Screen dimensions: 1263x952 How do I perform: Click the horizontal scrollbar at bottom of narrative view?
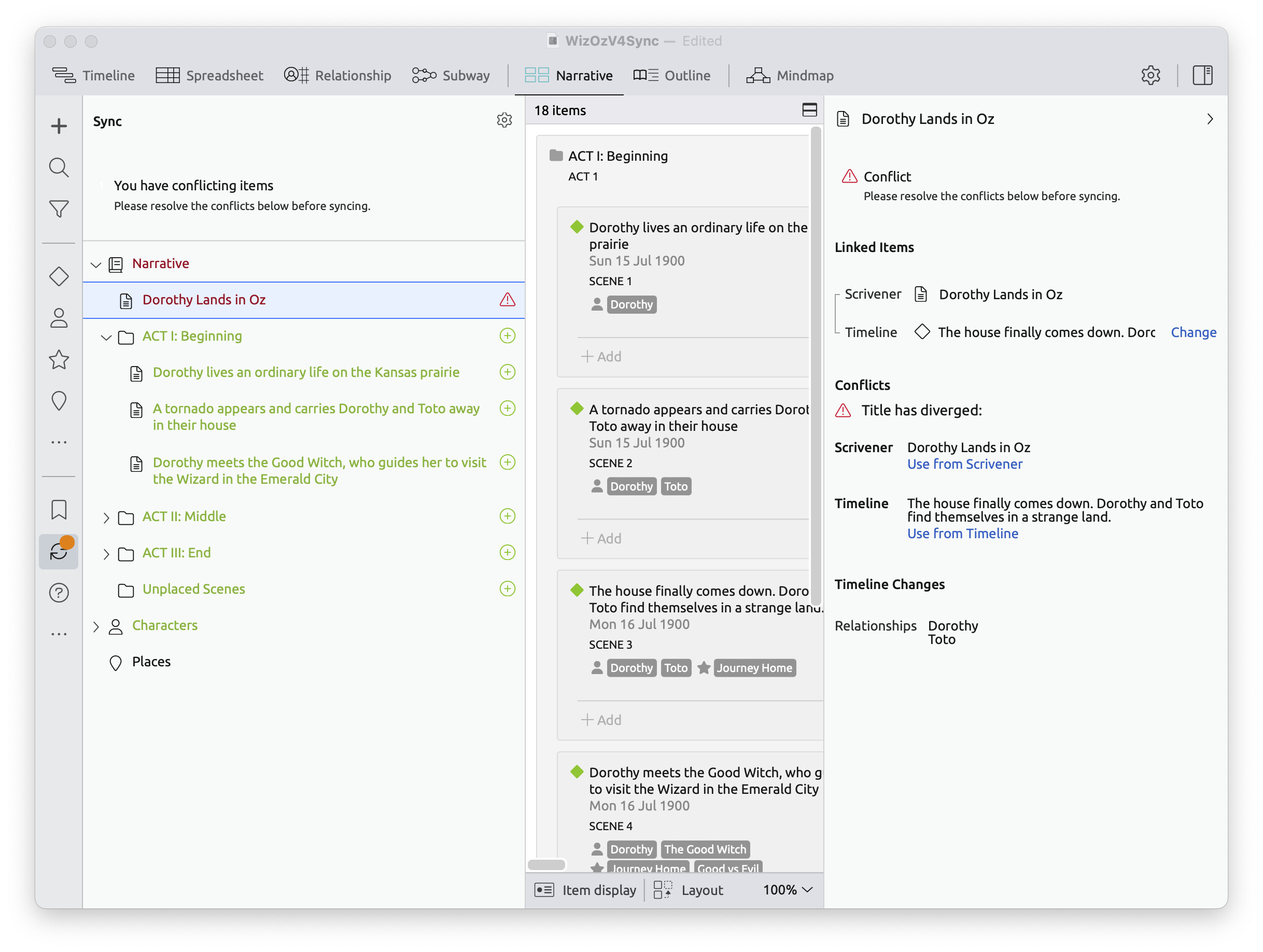[x=546, y=864]
